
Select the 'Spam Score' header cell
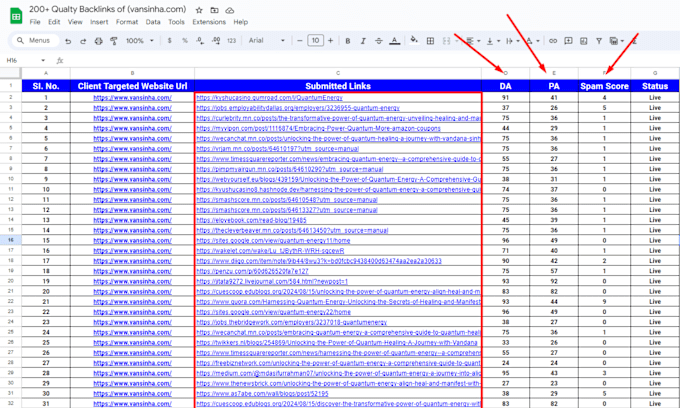click(604, 86)
